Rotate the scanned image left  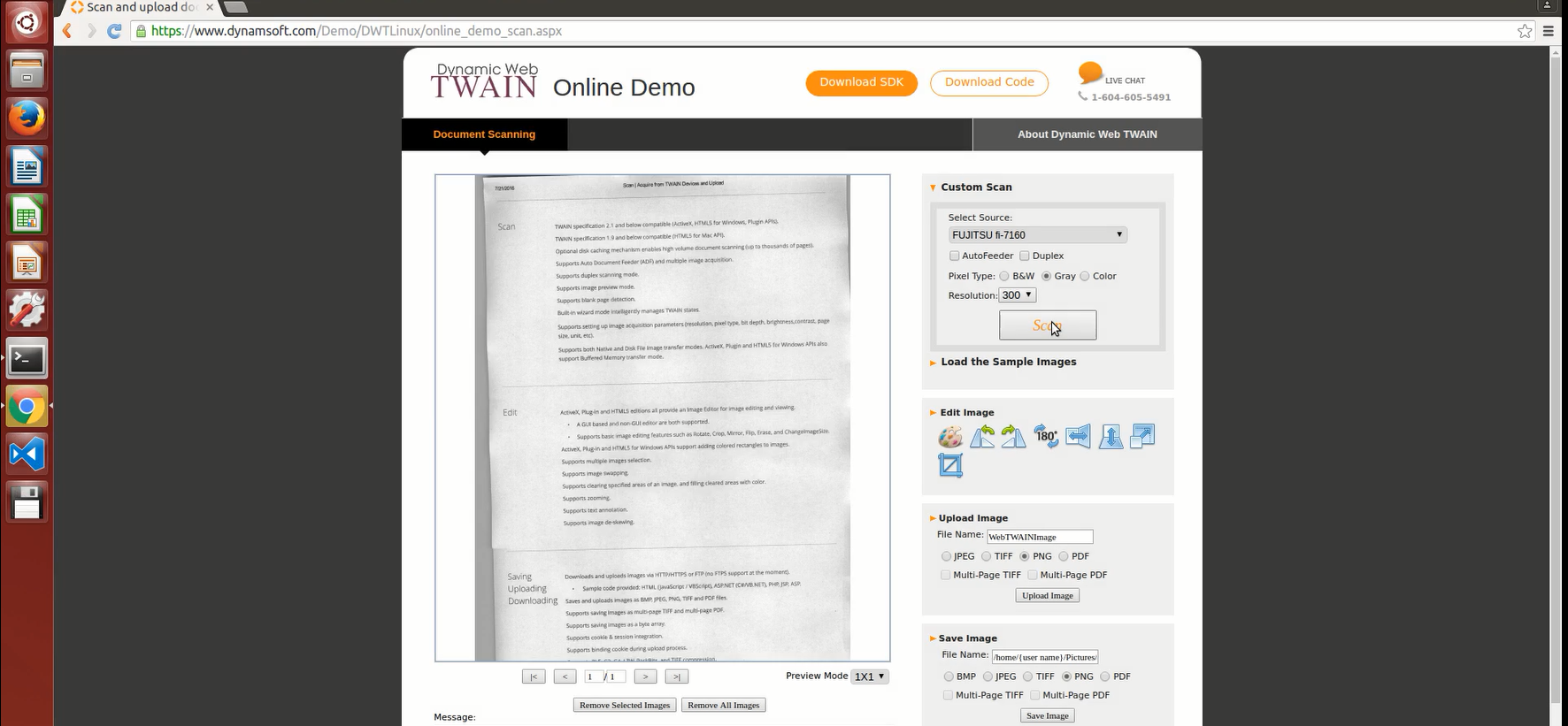982,437
